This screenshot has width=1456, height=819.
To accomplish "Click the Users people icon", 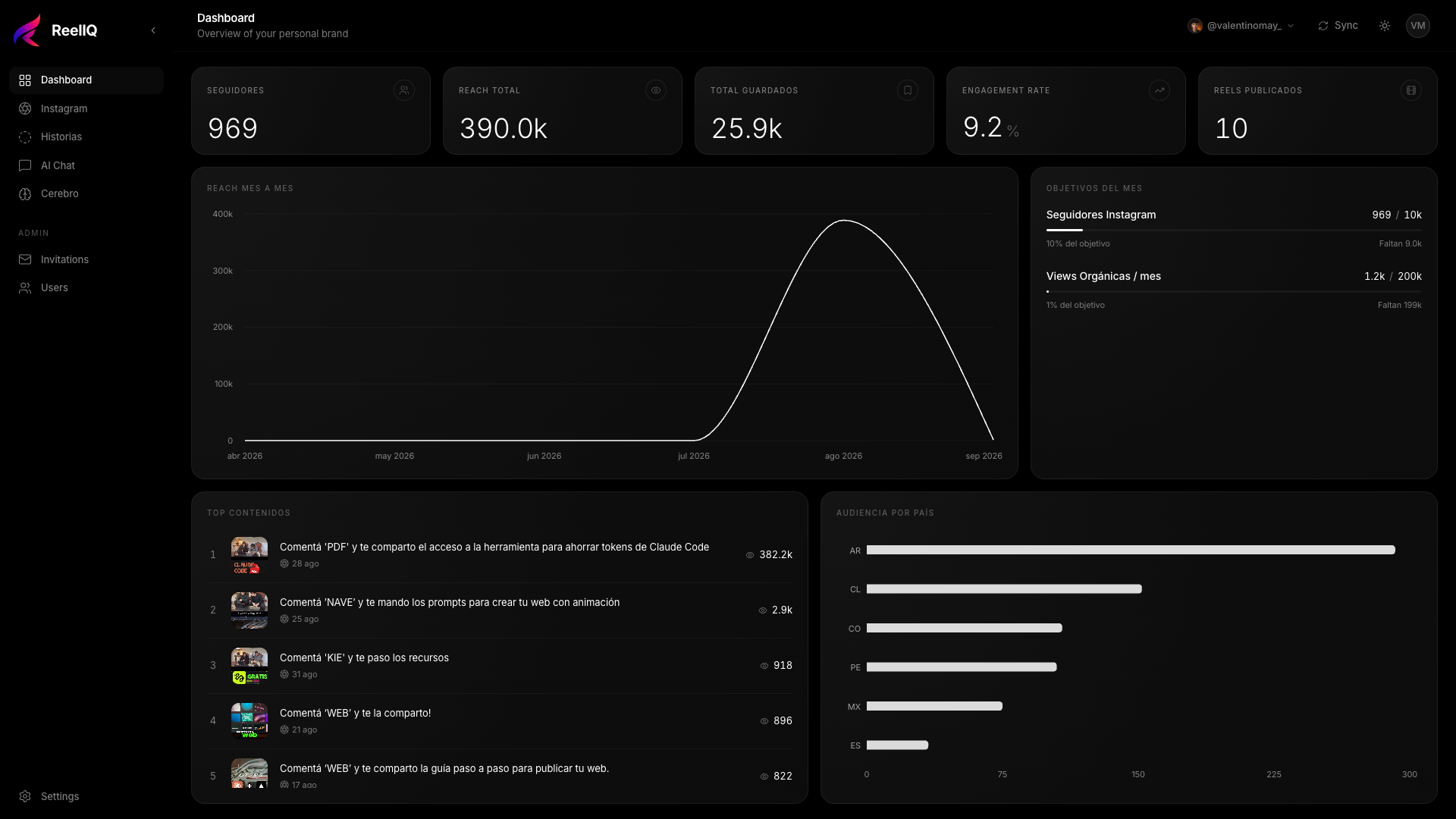I will [x=25, y=288].
